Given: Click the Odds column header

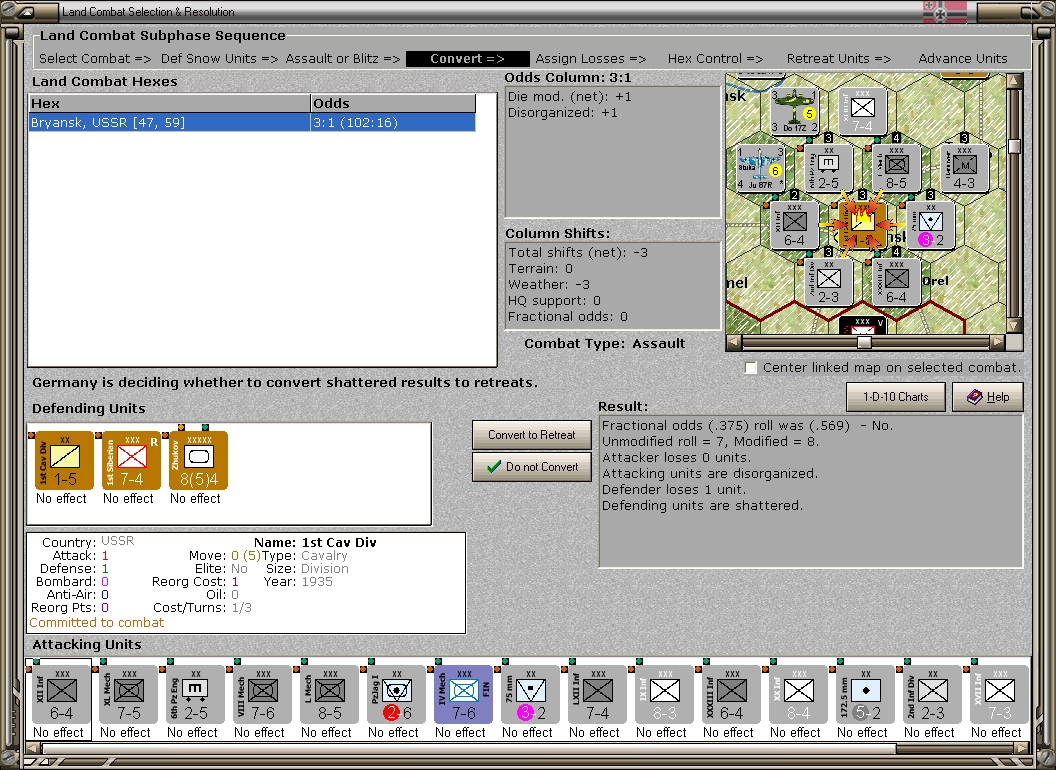Looking at the screenshot, I should pyautogui.click(x=393, y=103).
